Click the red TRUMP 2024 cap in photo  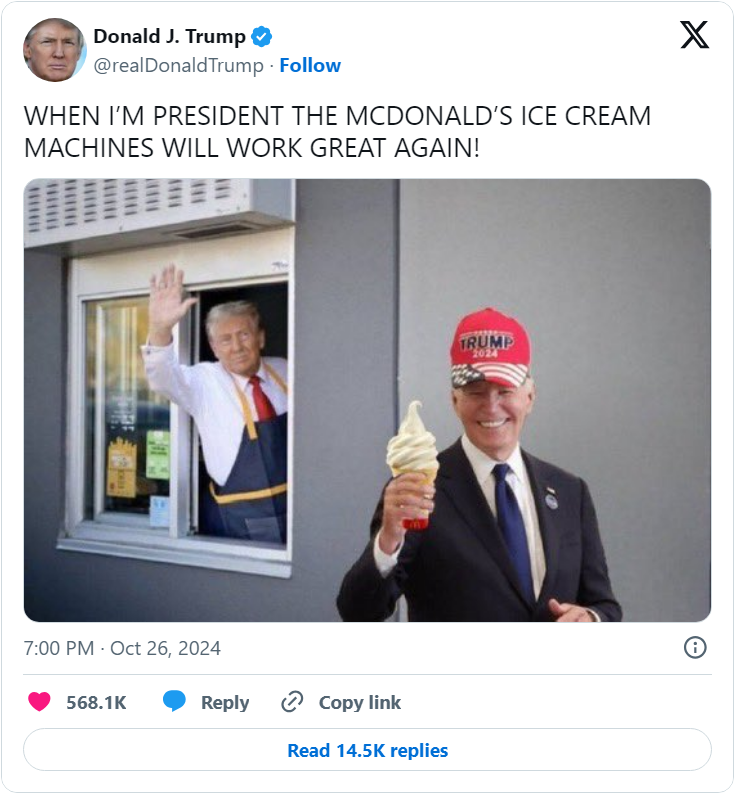(490, 348)
